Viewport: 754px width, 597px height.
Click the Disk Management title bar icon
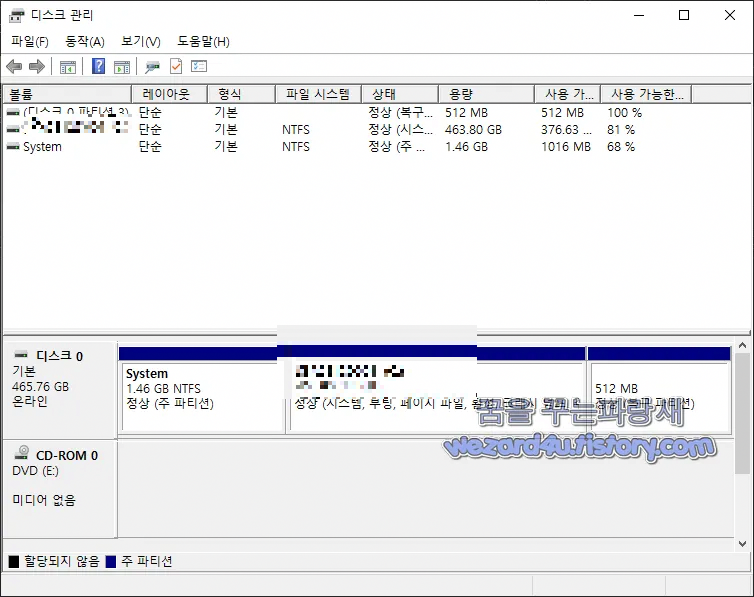tap(16, 15)
